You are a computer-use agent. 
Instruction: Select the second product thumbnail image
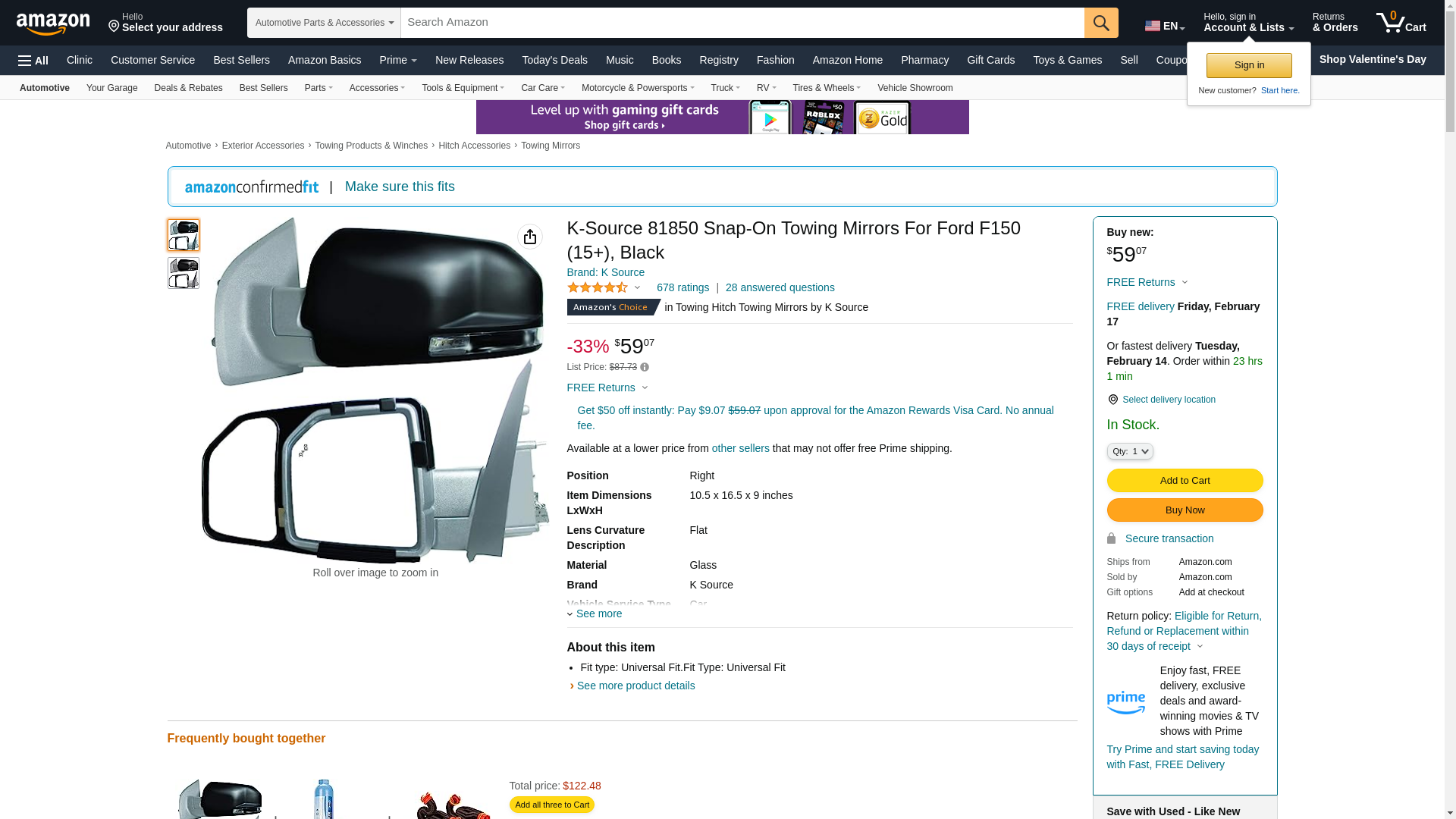[x=184, y=273]
